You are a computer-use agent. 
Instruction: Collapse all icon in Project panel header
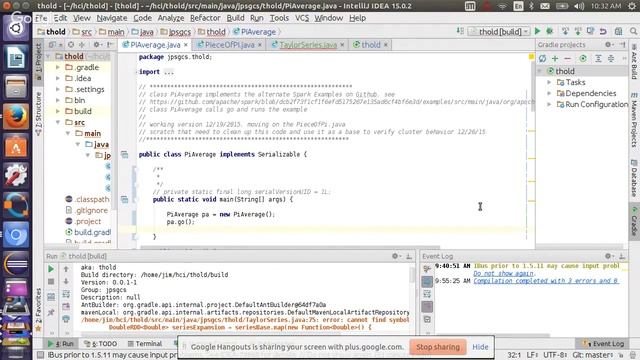coord(82,44)
